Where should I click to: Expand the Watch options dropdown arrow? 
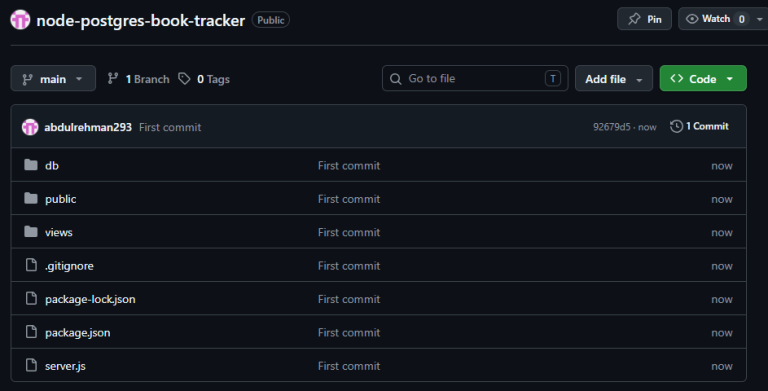coord(760,19)
